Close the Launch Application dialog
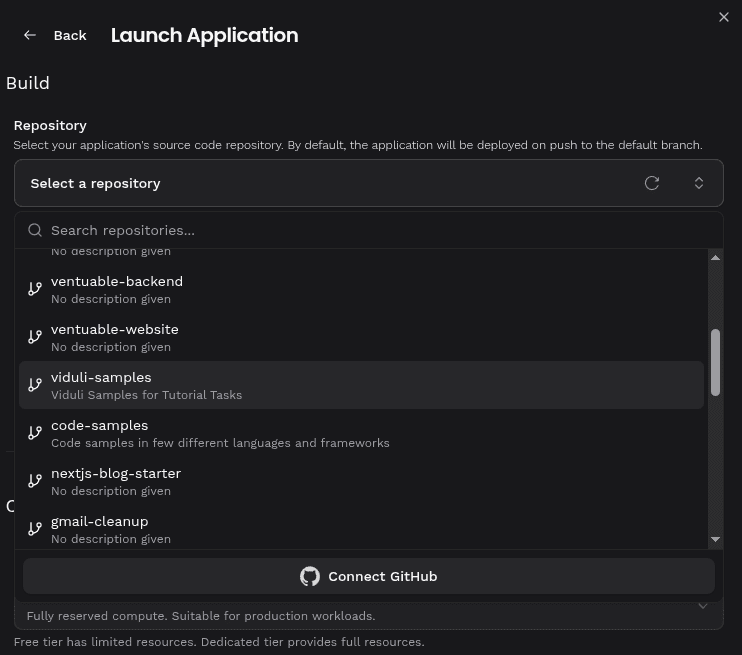The height and width of the screenshot is (655, 742). click(724, 17)
